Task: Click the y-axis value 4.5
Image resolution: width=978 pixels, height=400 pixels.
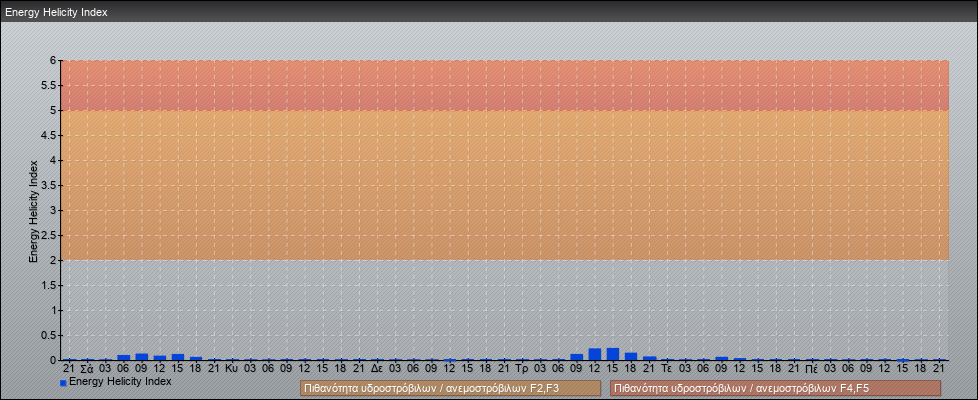Action: click(50, 135)
